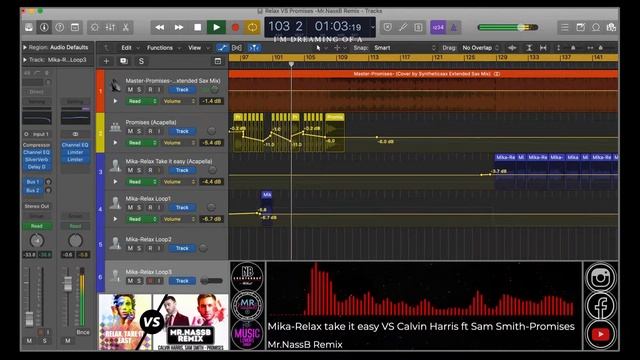Open List Editors icon
Image resolution: width=640 pixels, height=360 pixels.
coord(564,27)
